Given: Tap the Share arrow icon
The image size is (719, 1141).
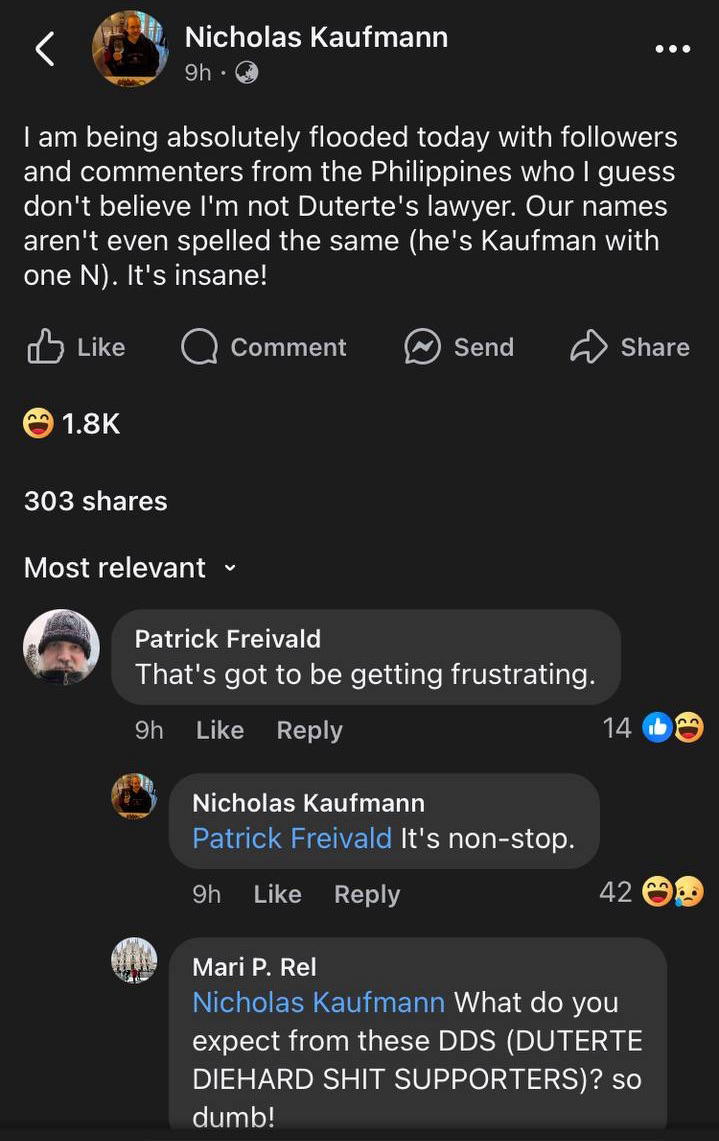Looking at the screenshot, I should click(x=589, y=347).
